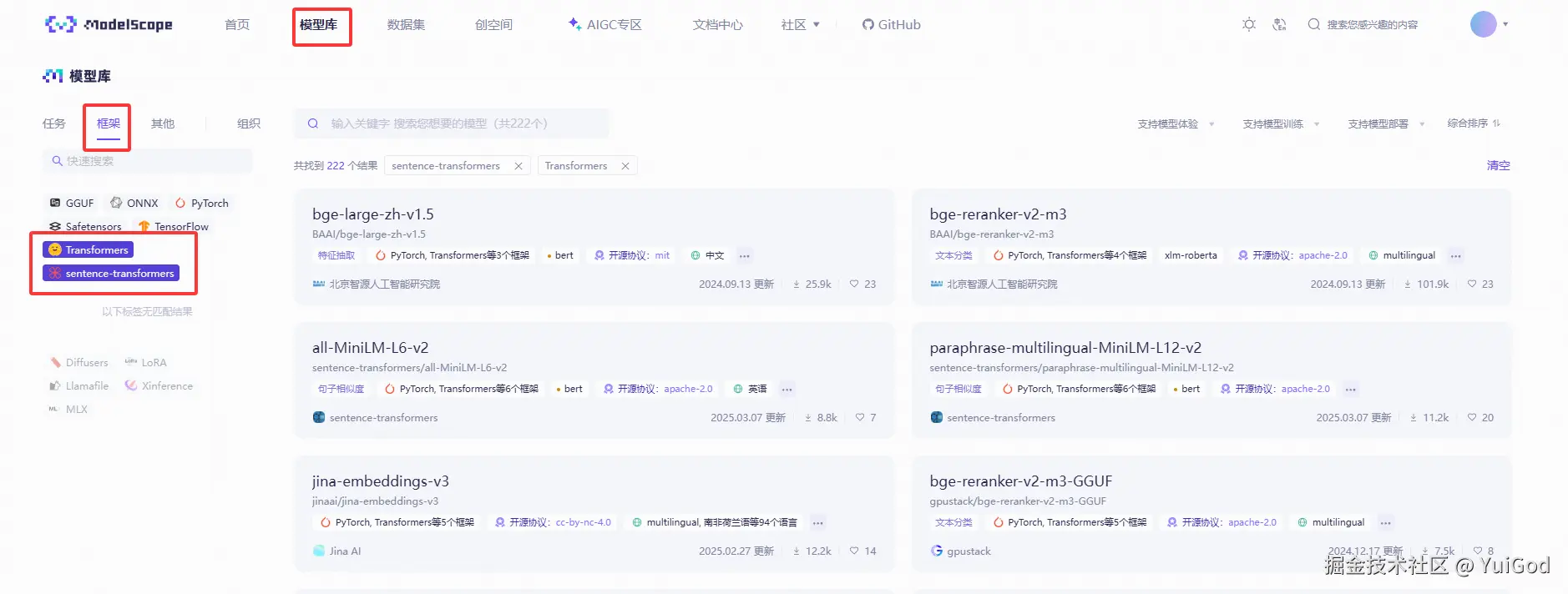Click the like heart on paraphrase-multilingual card

(1472, 417)
